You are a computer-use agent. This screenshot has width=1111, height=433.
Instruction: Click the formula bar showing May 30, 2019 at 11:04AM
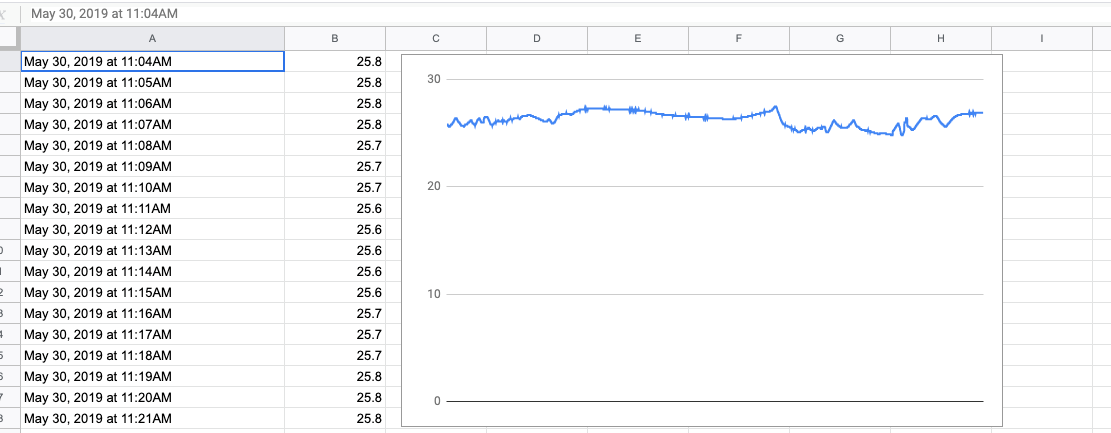tap(567, 13)
